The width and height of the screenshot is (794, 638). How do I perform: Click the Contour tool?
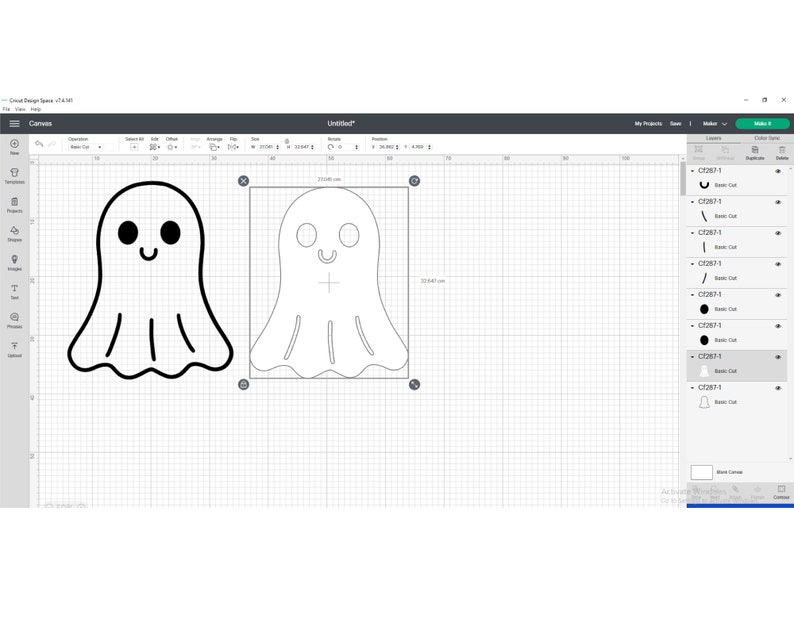781,492
